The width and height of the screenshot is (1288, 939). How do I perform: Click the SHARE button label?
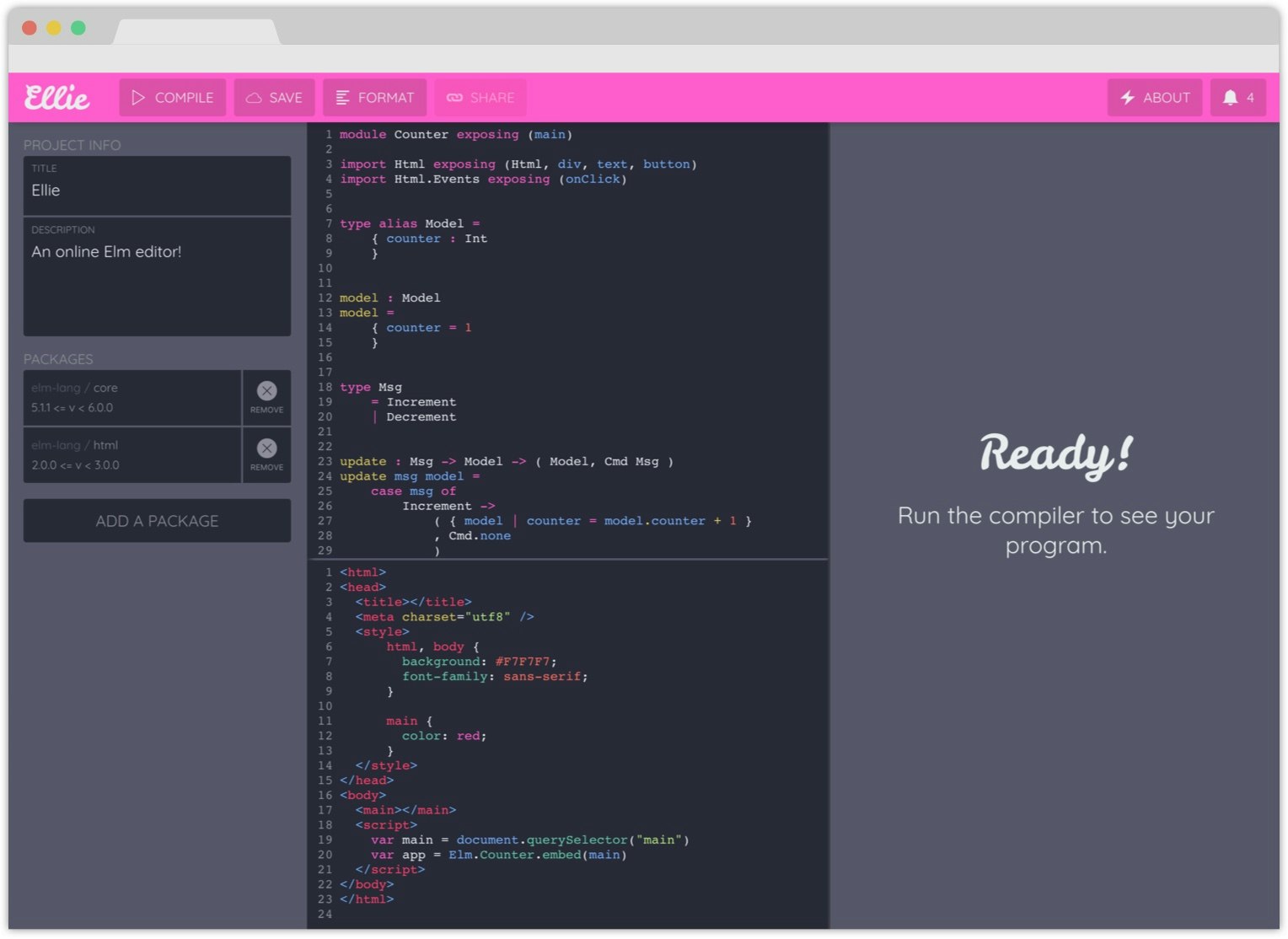pyautogui.click(x=492, y=98)
